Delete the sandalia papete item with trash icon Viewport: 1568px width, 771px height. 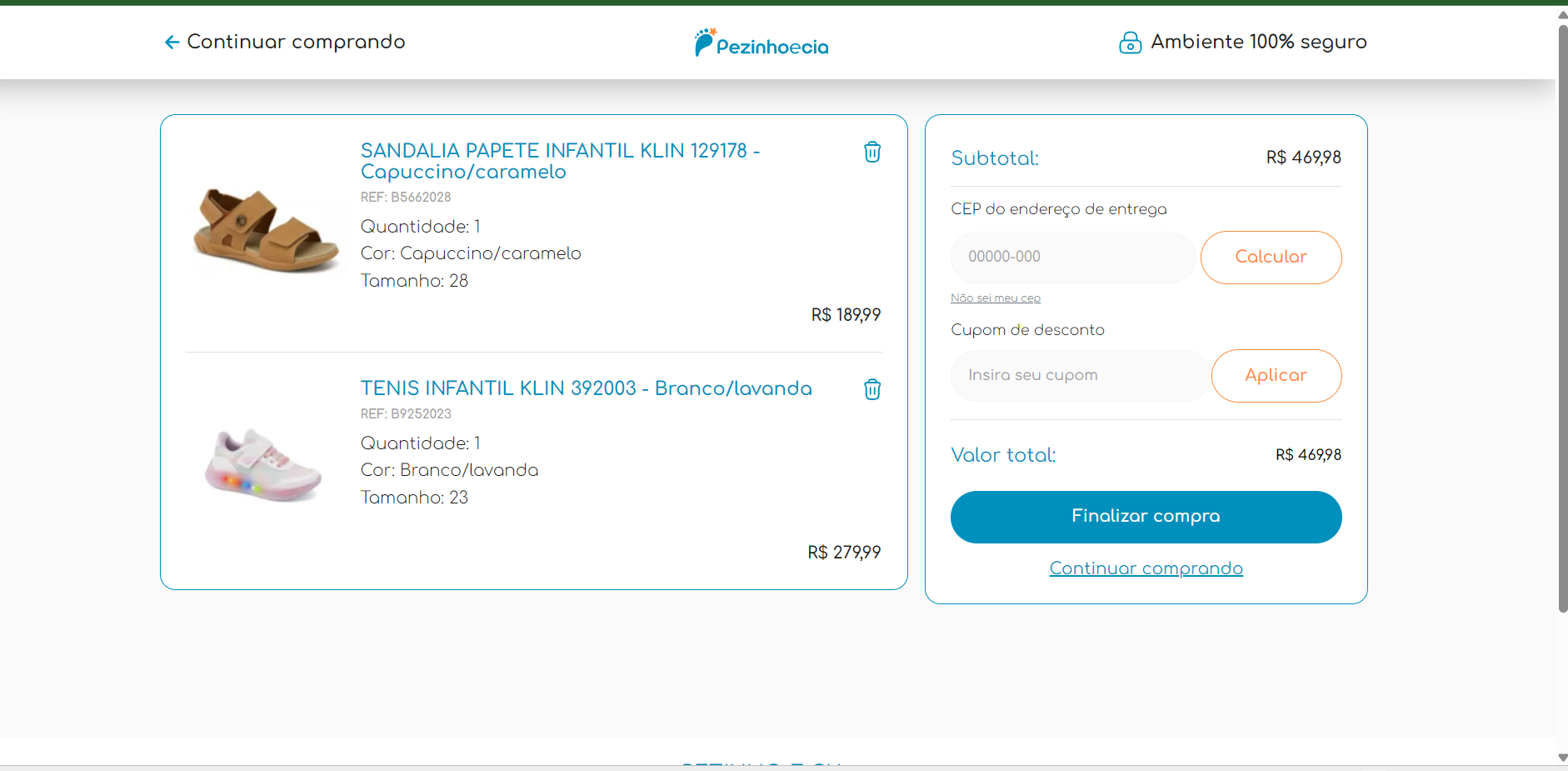pyautogui.click(x=871, y=152)
